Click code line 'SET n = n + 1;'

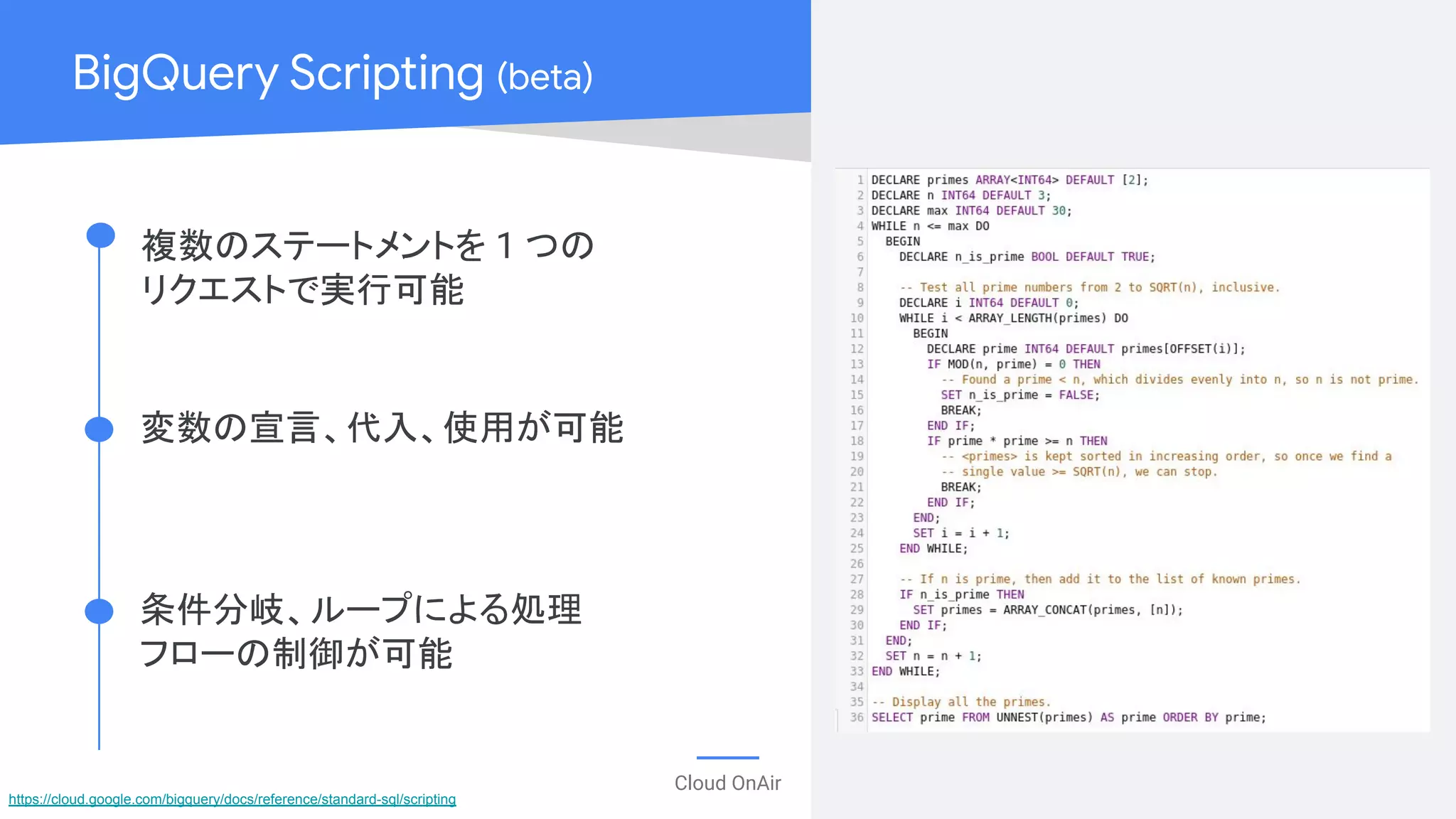(x=933, y=656)
